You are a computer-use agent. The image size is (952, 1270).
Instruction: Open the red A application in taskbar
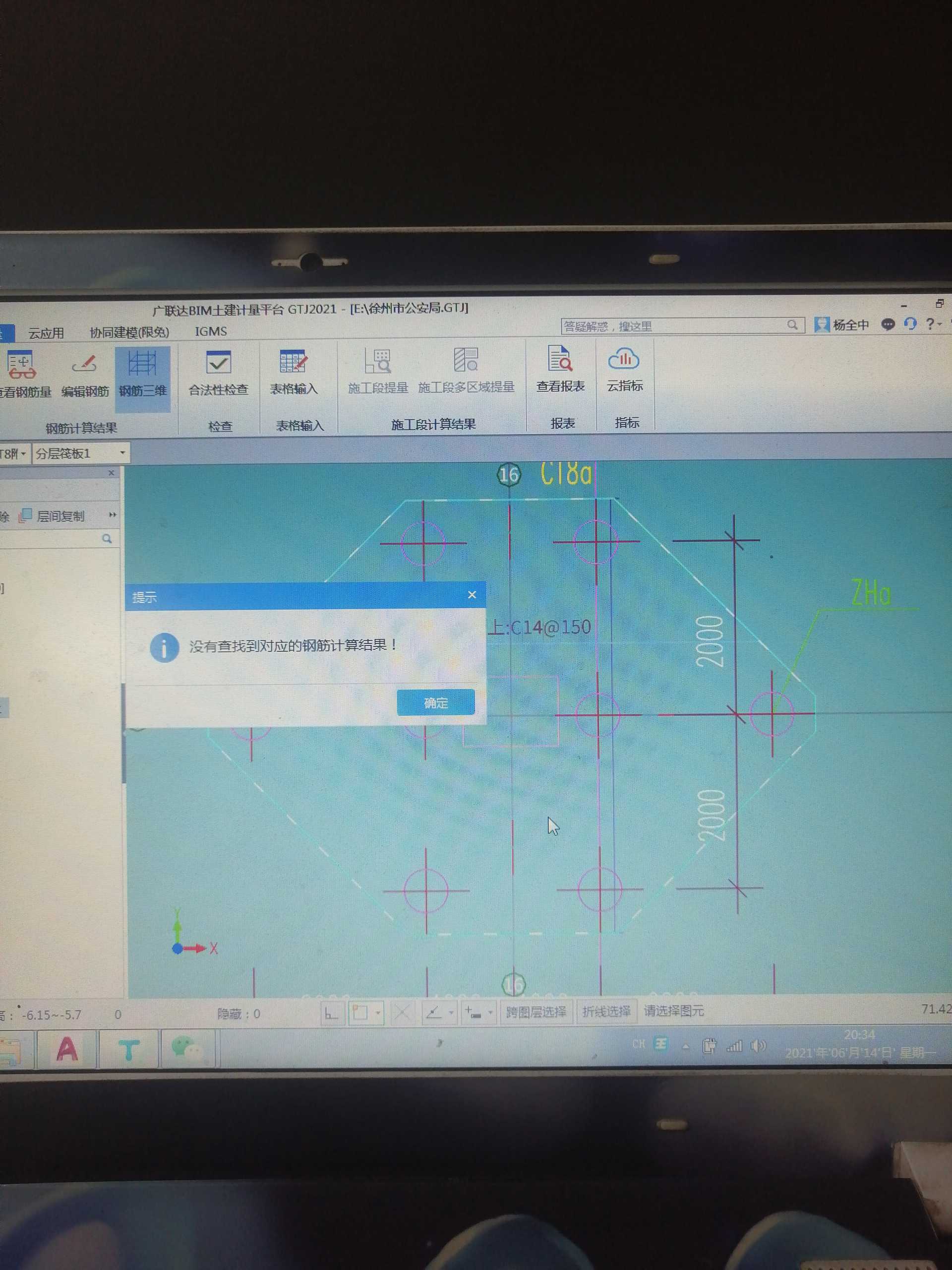point(67,1050)
